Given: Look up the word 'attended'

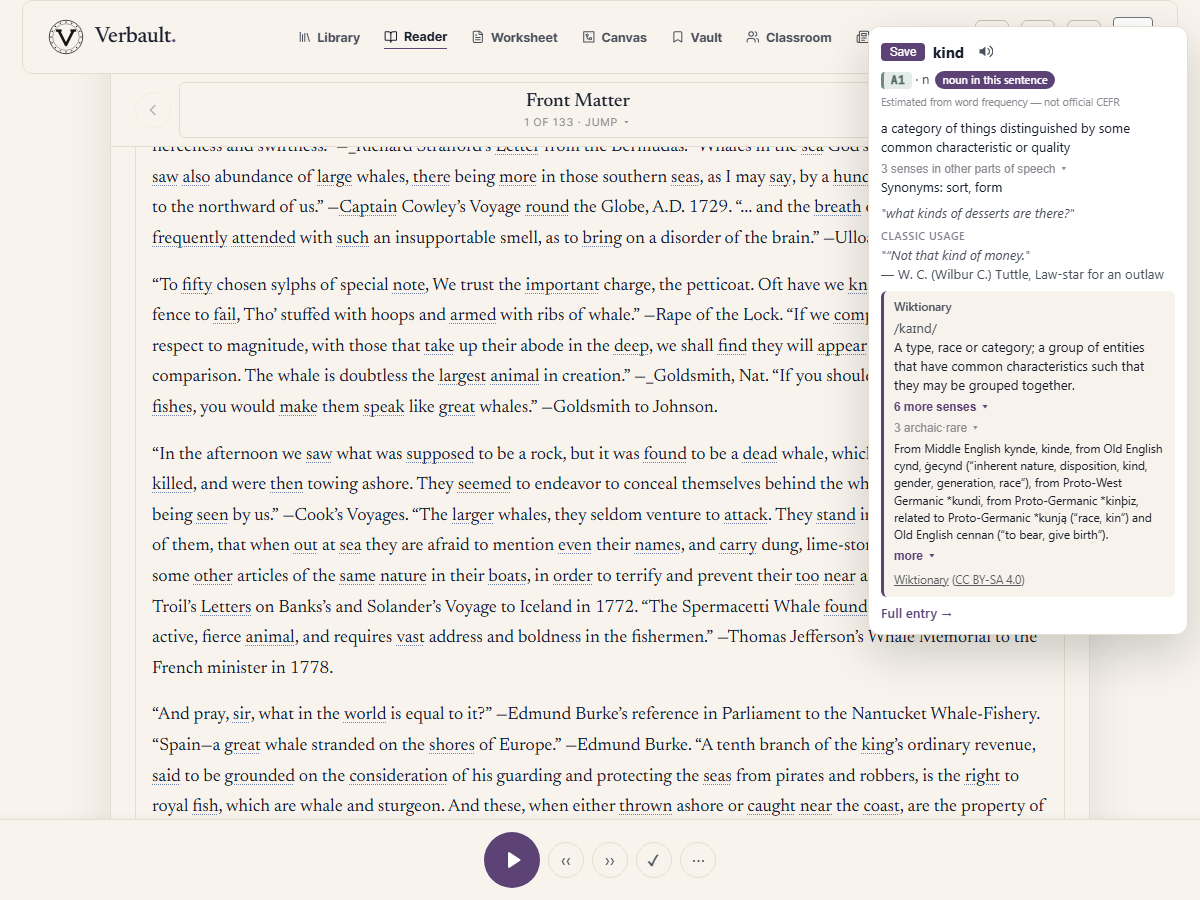Looking at the screenshot, I should (263, 238).
